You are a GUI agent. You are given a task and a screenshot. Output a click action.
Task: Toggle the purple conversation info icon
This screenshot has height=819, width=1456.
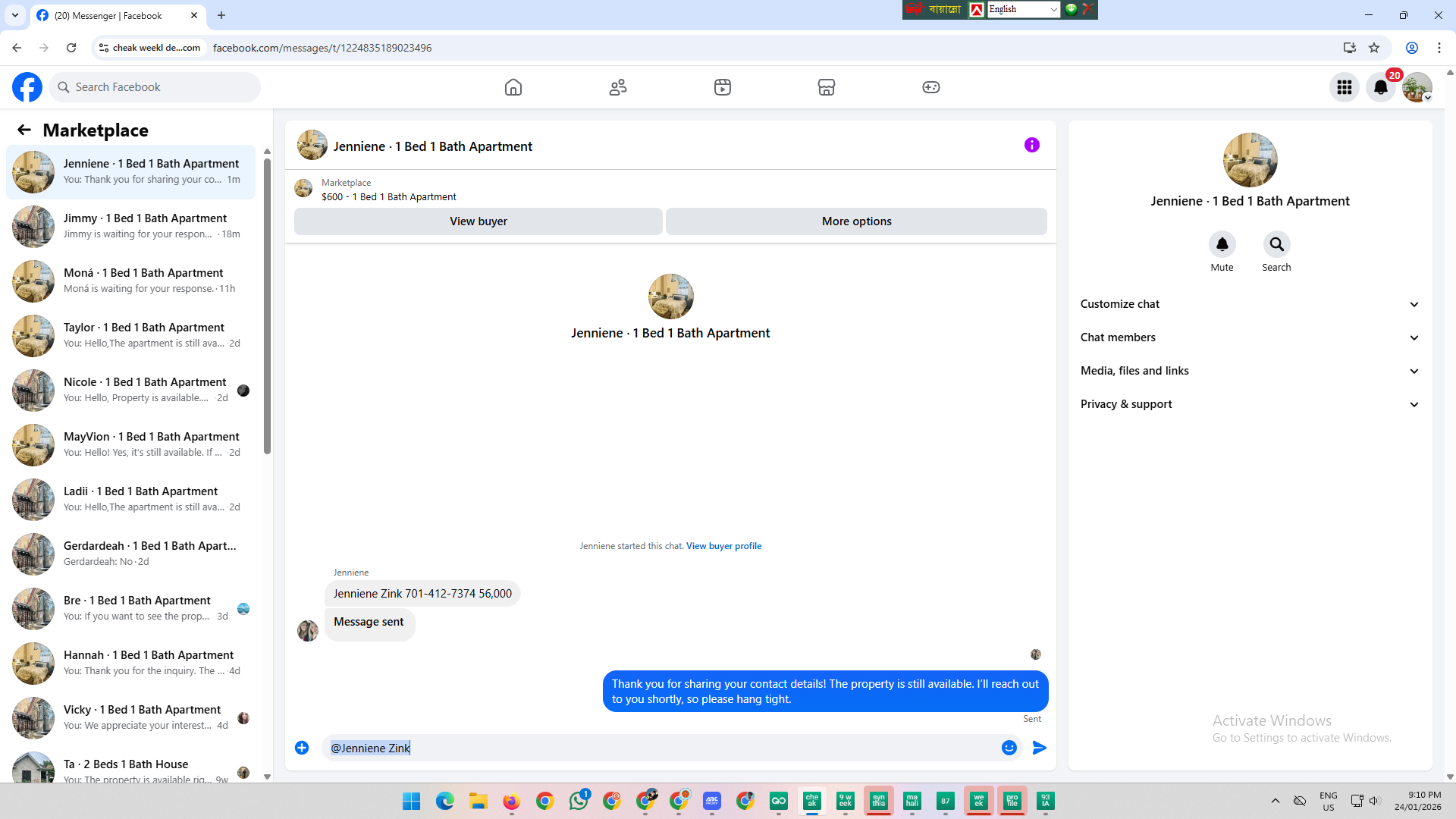click(x=1032, y=145)
